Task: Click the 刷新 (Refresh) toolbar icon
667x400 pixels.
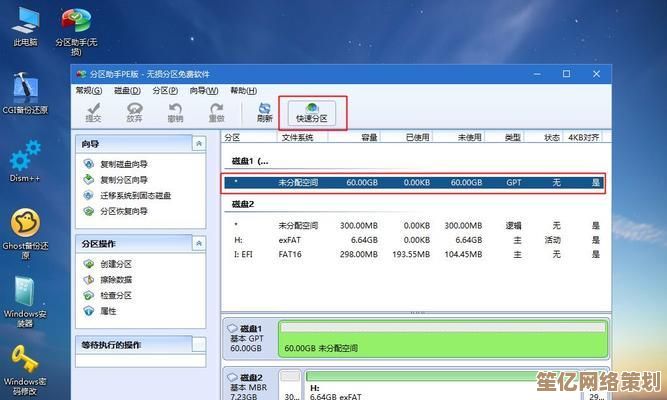Action: click(264, 112)
